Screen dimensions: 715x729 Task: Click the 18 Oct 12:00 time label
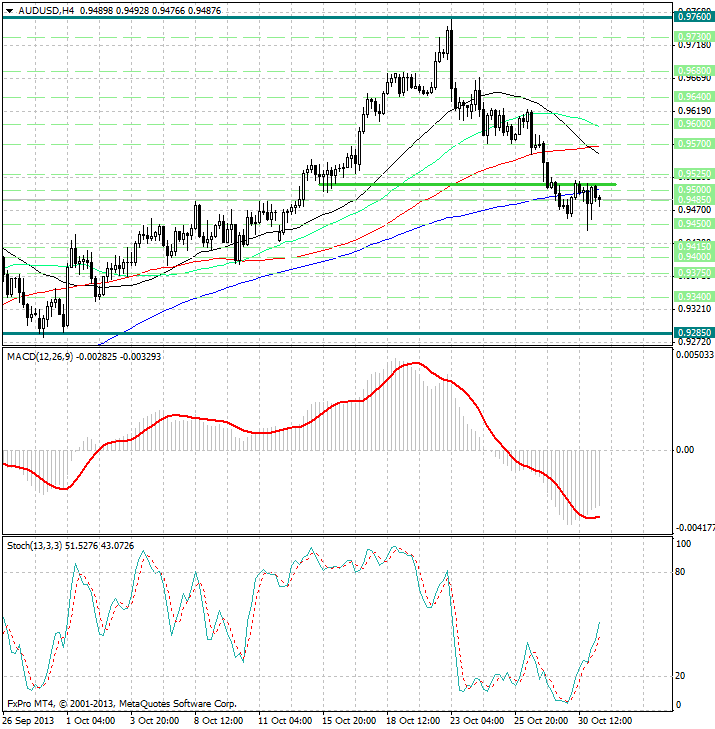[x=413, y=721]
